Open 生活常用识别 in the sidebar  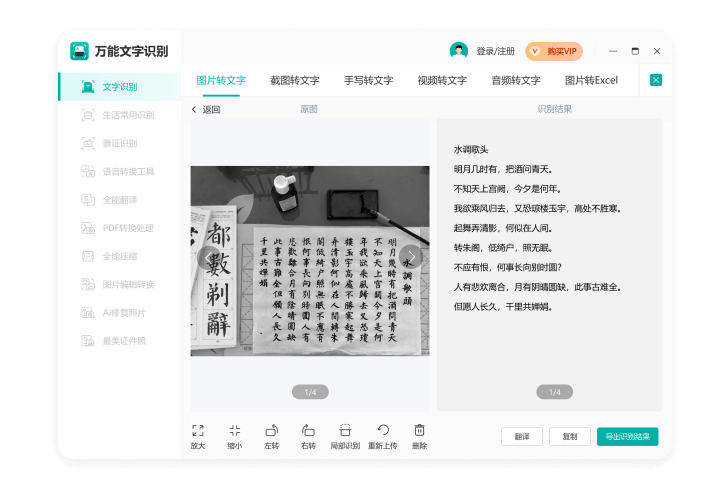coord(120,115)
